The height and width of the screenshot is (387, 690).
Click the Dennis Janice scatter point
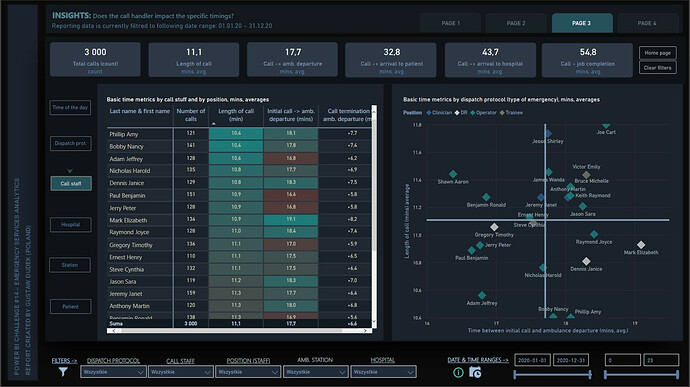coord(586,262)
